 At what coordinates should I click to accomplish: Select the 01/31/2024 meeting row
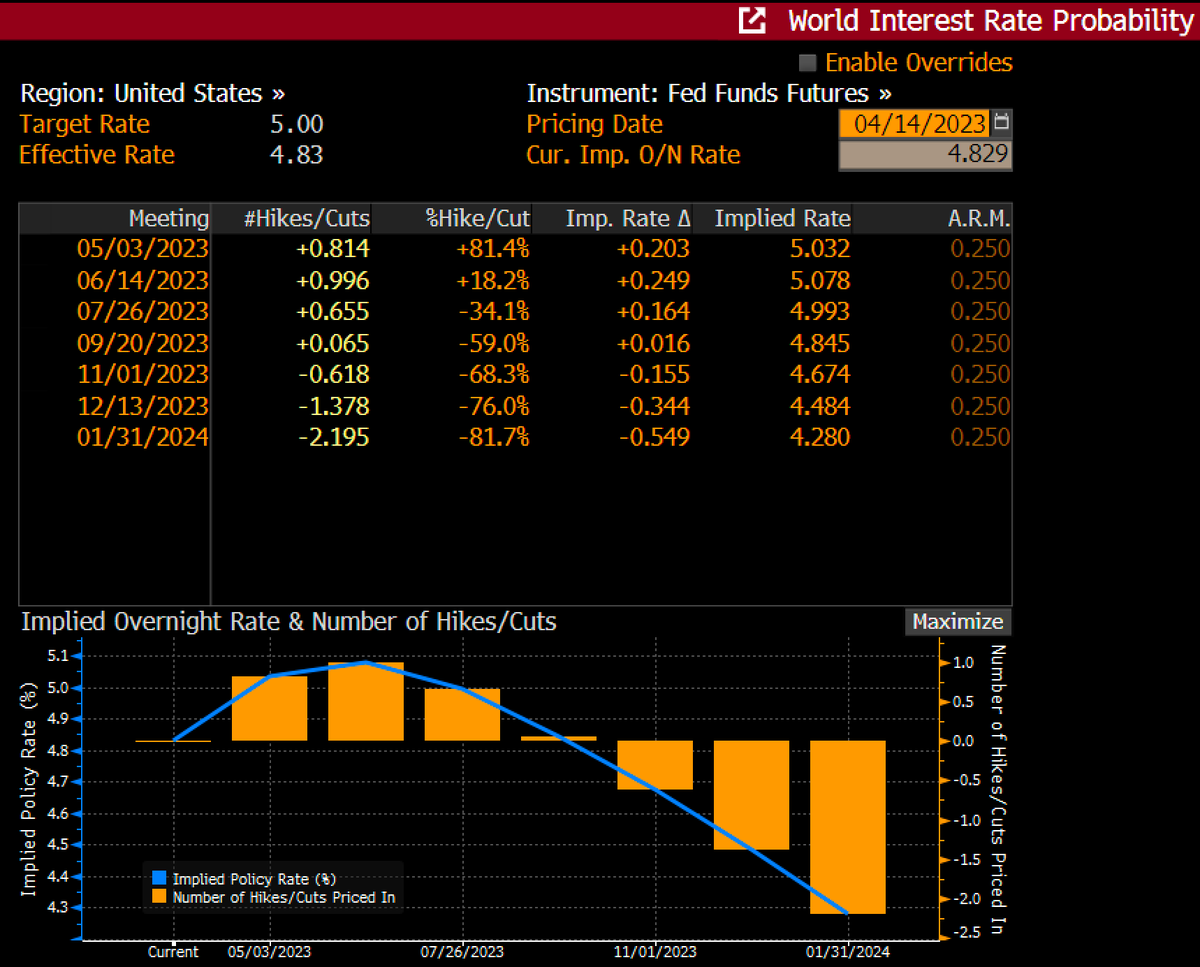(x=515, y=437)
